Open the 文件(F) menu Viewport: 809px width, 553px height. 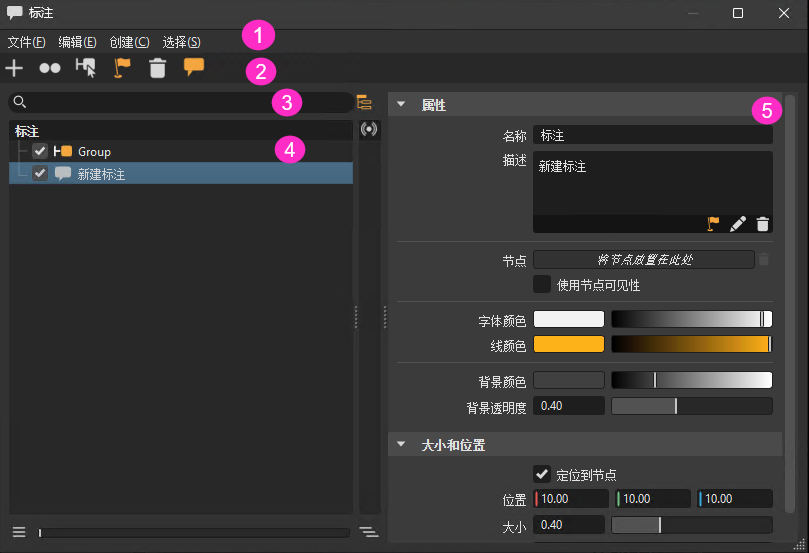coord(26,42)
